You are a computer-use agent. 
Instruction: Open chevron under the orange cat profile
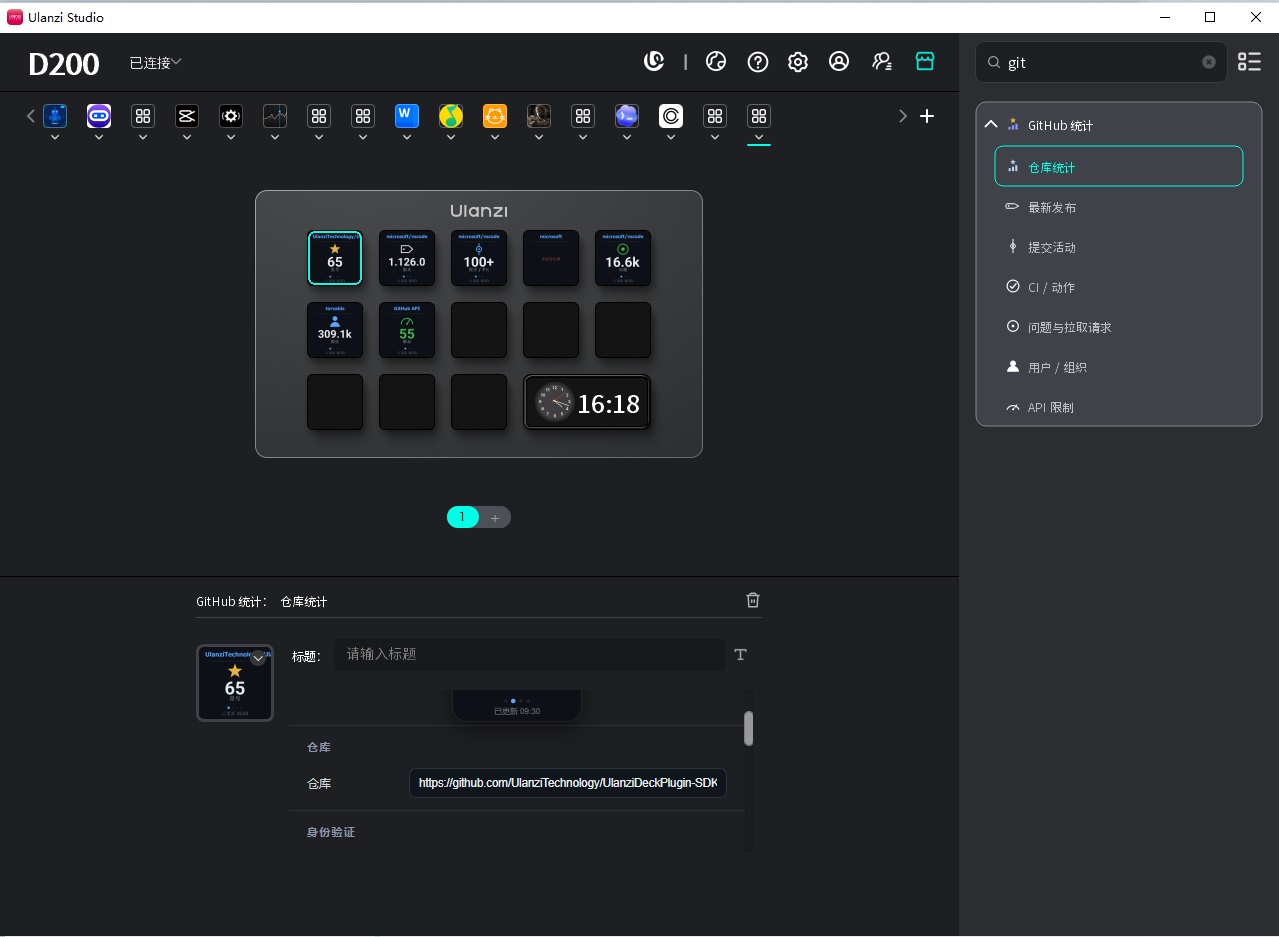495,138
